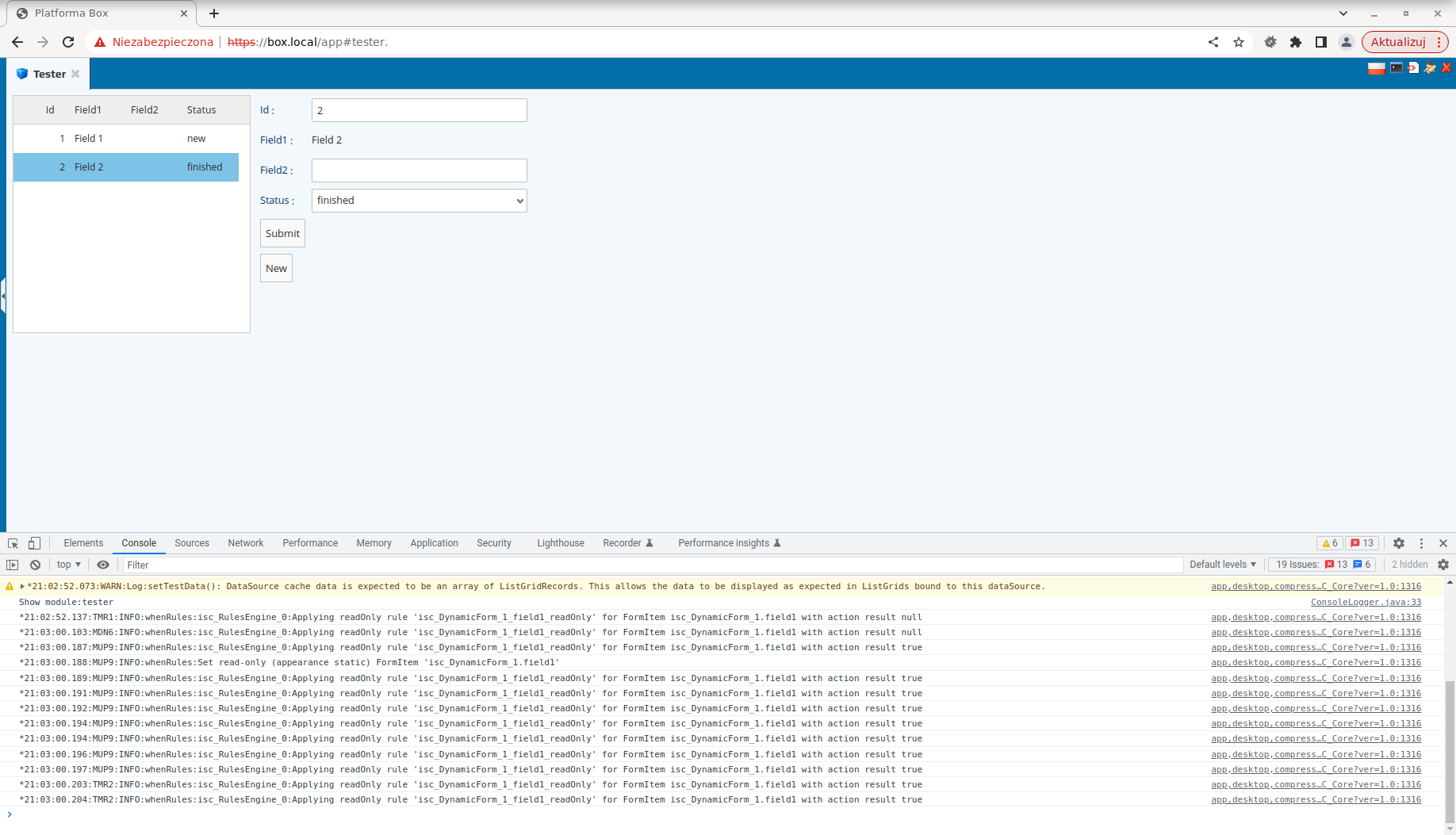This screenshot has width=1456, height=835.
Task: Toggle the console sidebar panel
Action: click(x=13, y=565)
